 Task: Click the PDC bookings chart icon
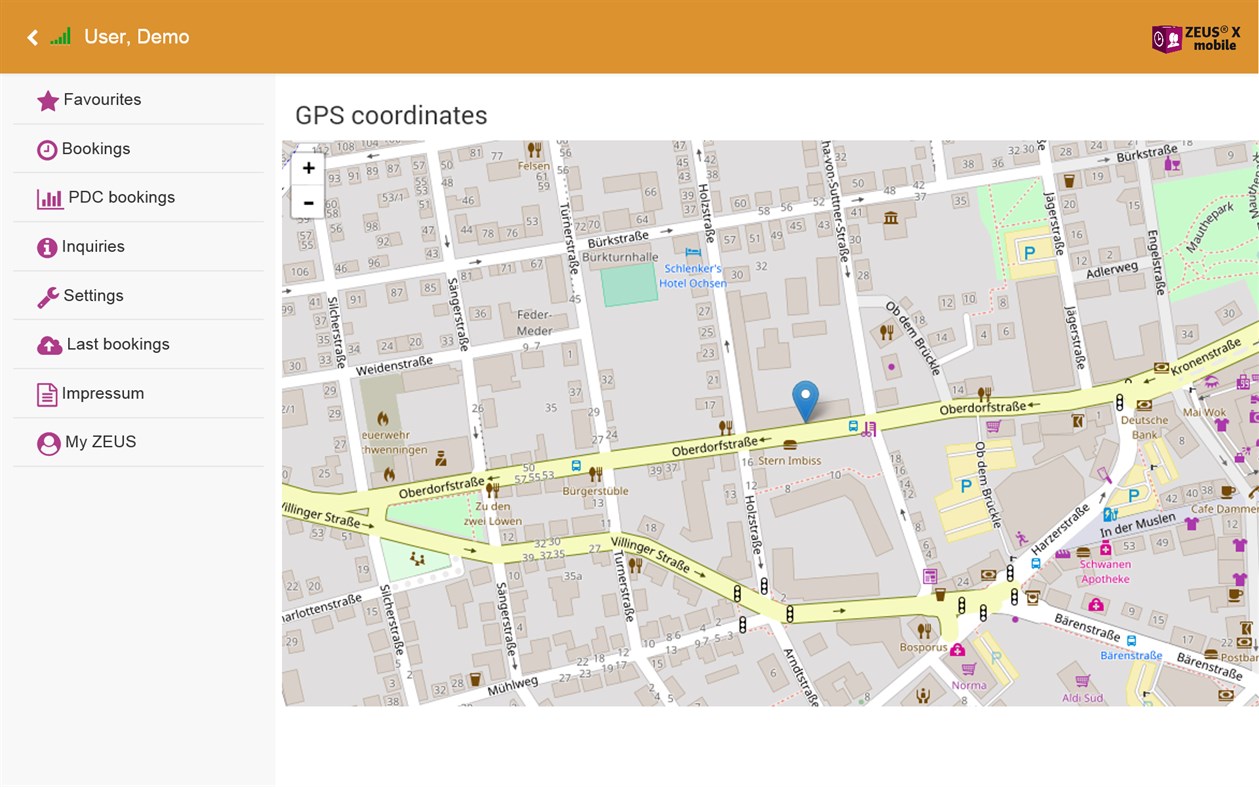coord(50,198)
